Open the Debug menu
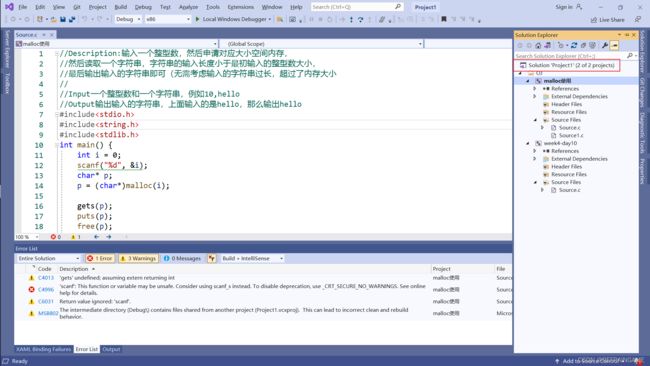This screenshot has width=650, height=366. pyautogui.click(x=143, y=7)
